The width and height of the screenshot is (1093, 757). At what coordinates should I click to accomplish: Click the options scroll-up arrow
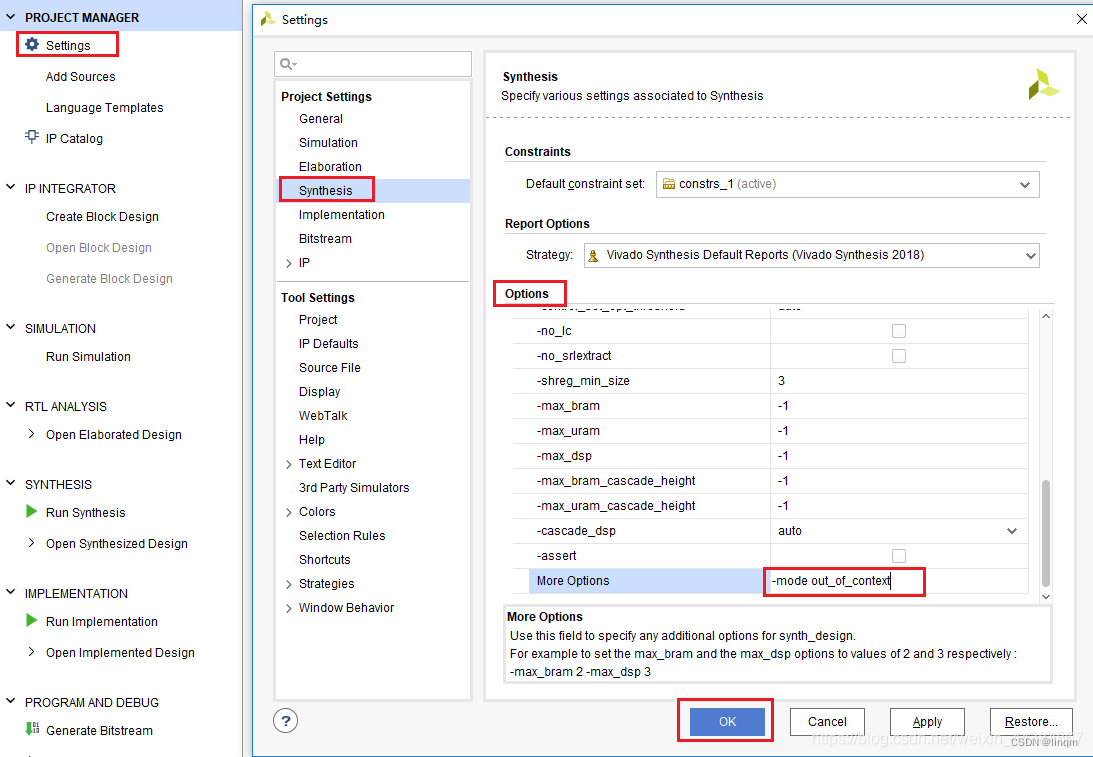point(1046,316)
